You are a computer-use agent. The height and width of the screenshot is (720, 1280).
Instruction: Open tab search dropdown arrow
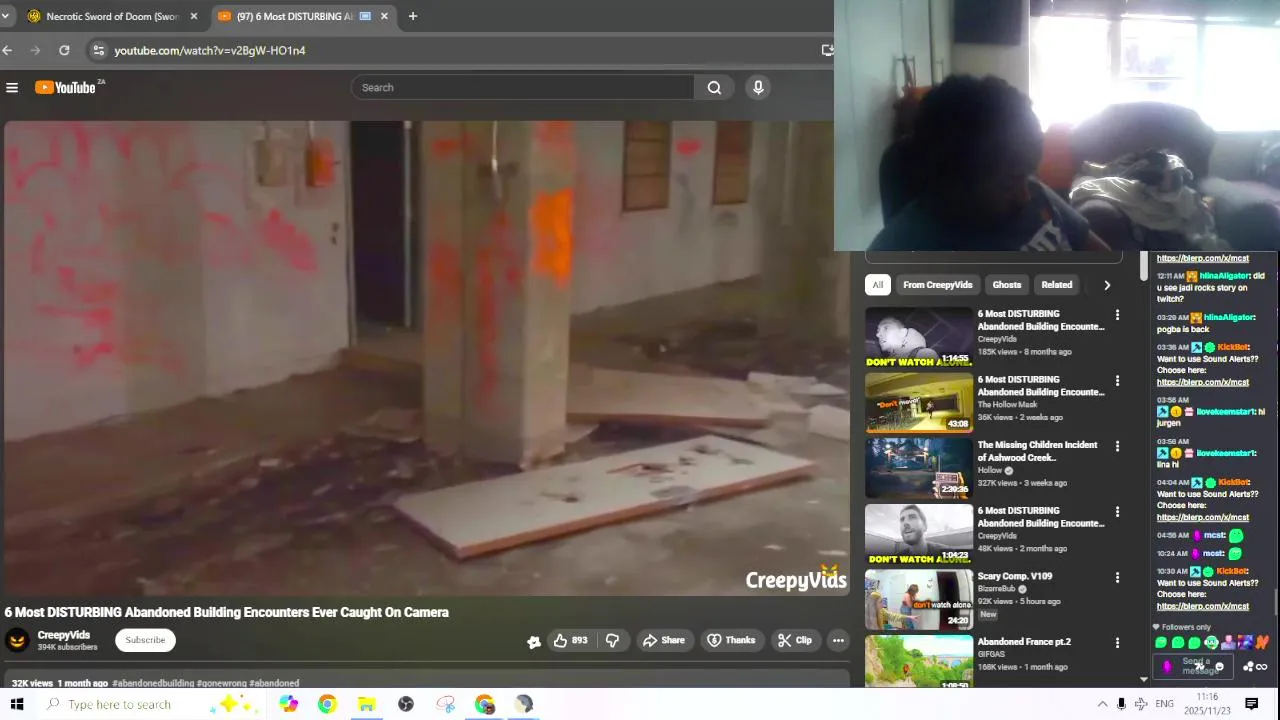(5, 16)
